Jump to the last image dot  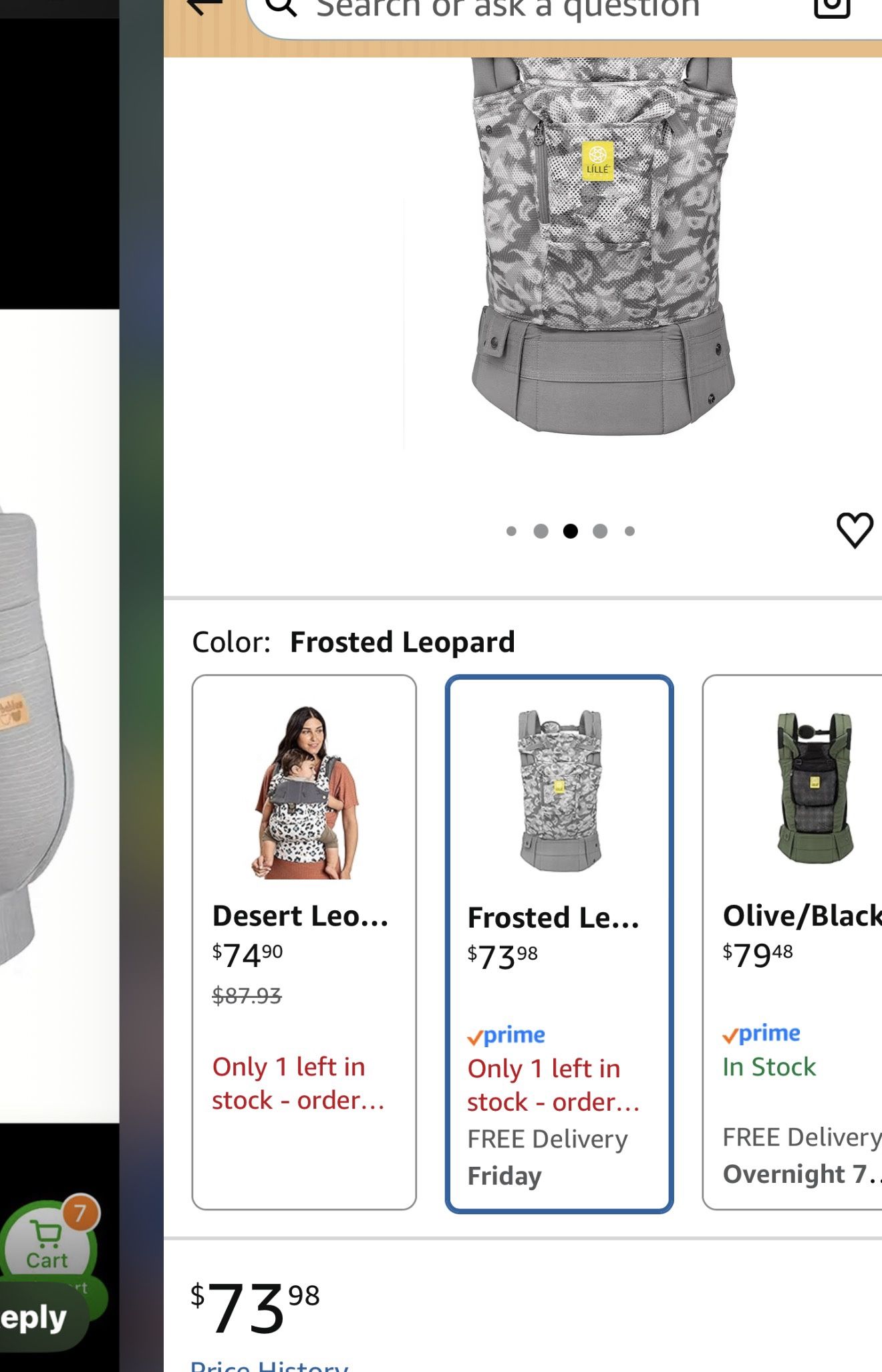click(x=629, y=531)
